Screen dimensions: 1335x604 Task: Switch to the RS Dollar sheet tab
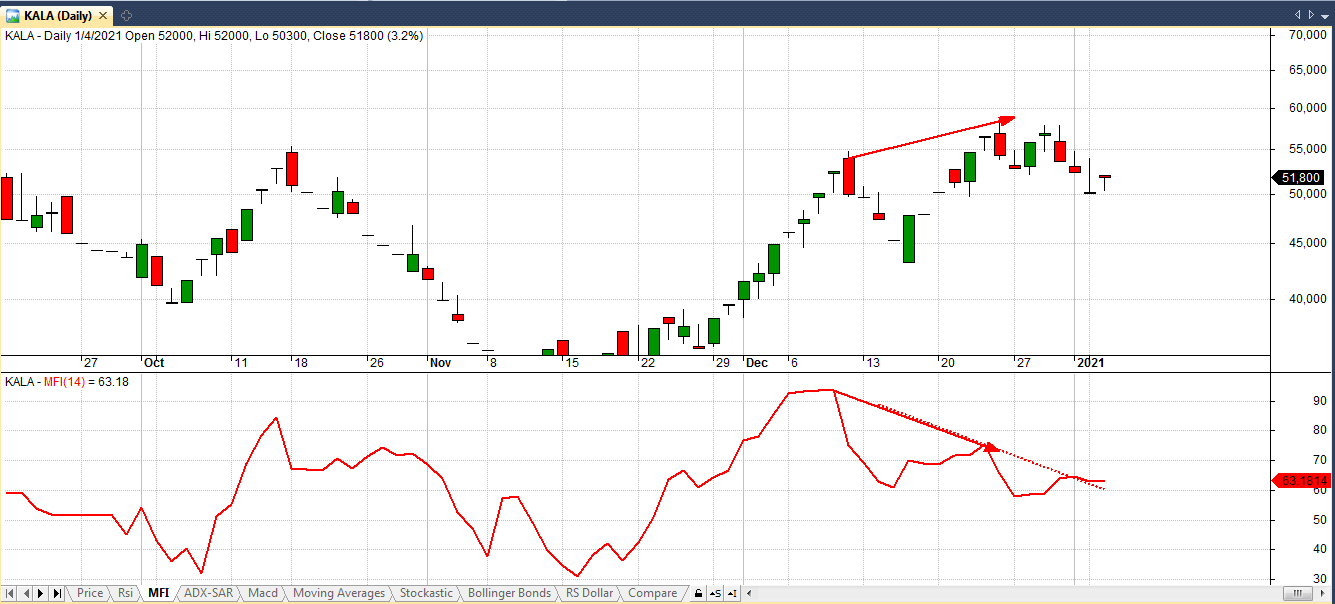click(589, 593)
